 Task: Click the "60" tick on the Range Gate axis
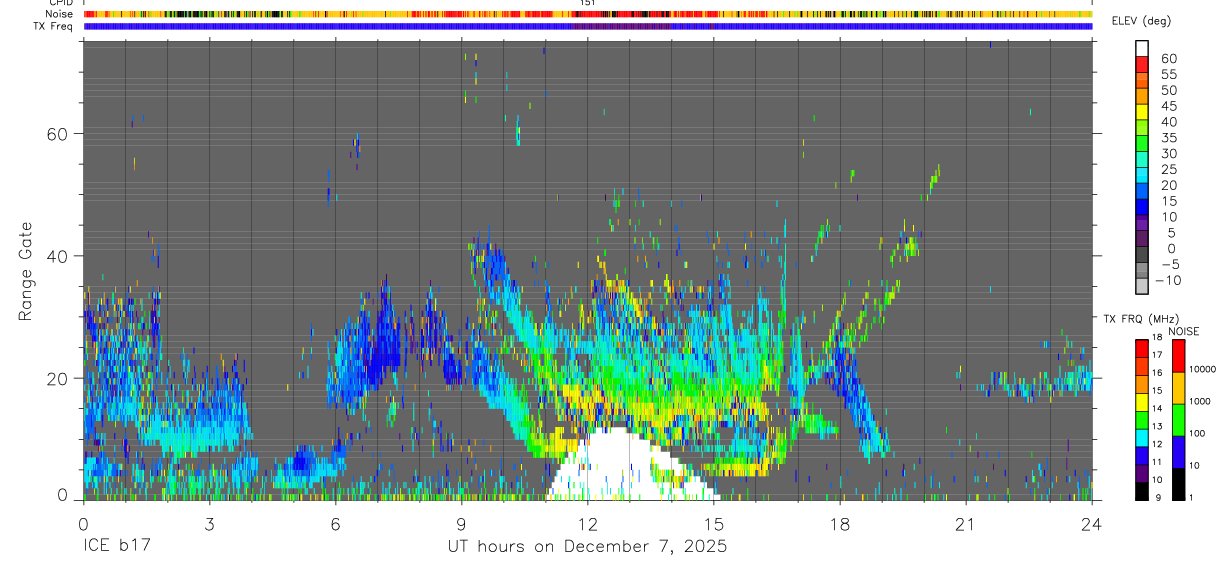point(56,134)
